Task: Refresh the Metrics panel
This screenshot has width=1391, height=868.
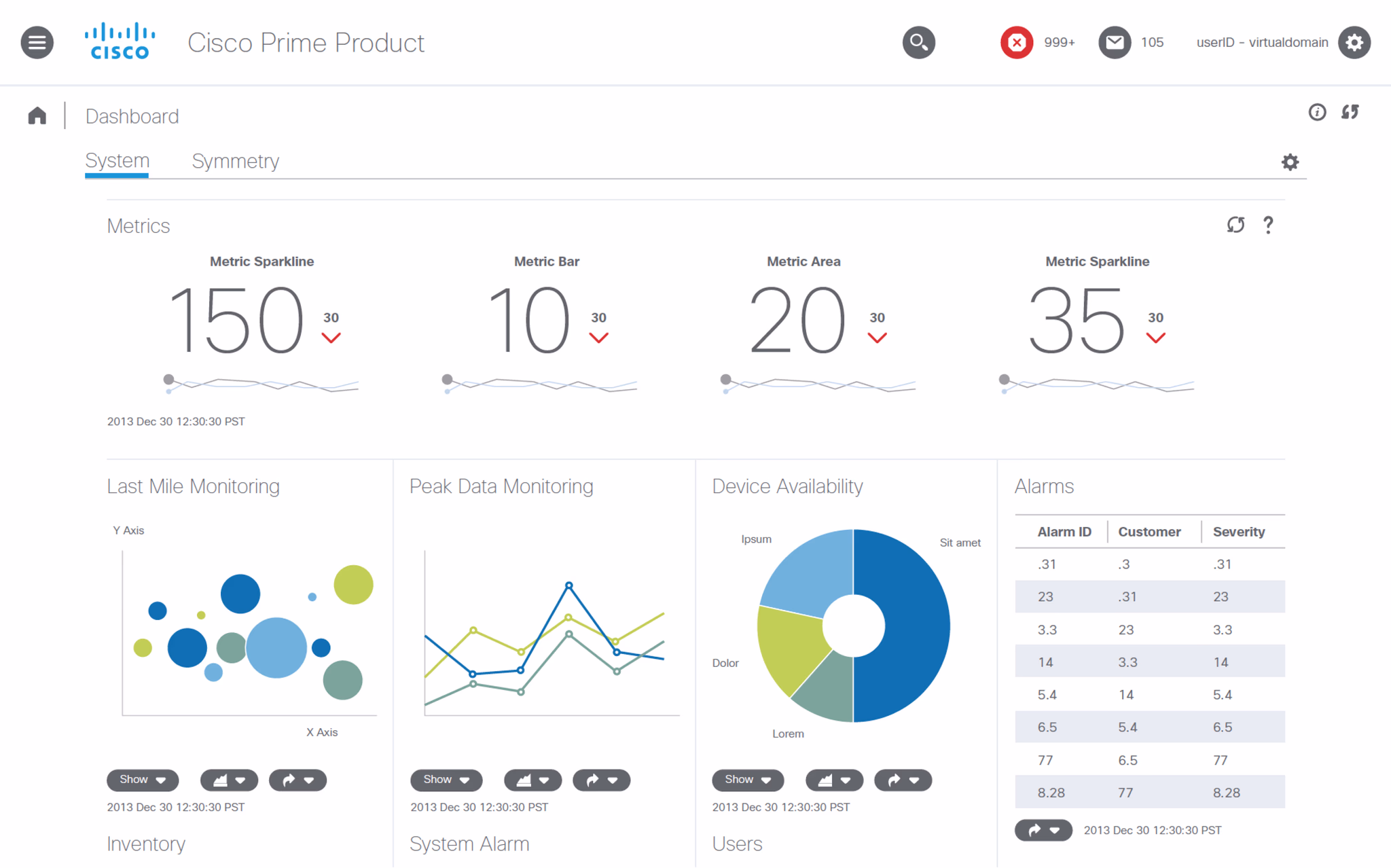Action: 1235,225
